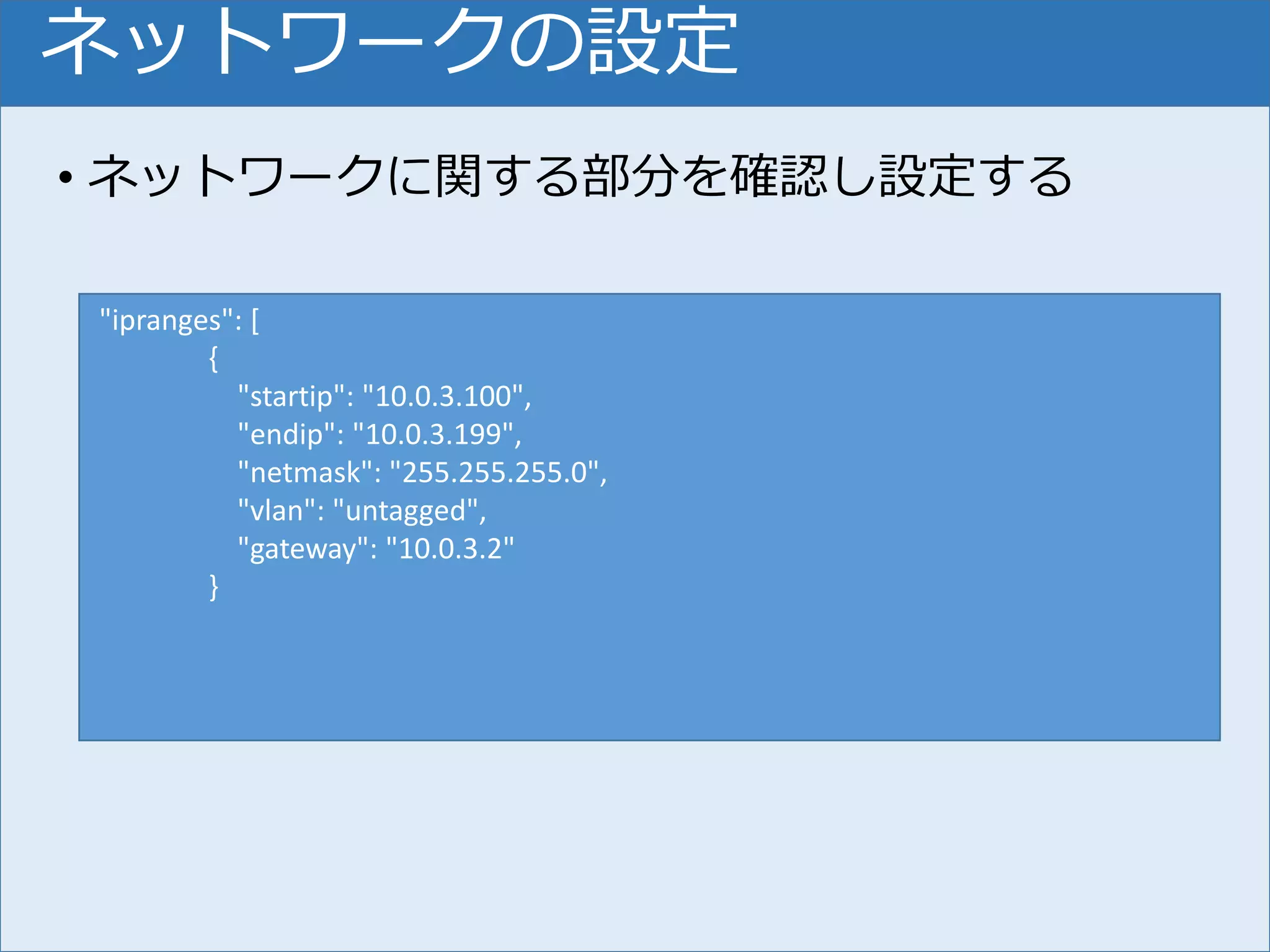This screenshot has width=1270, height=952.
Task: Click the "gateway": "10.0.3.2" line
Action: click(376, 549)
